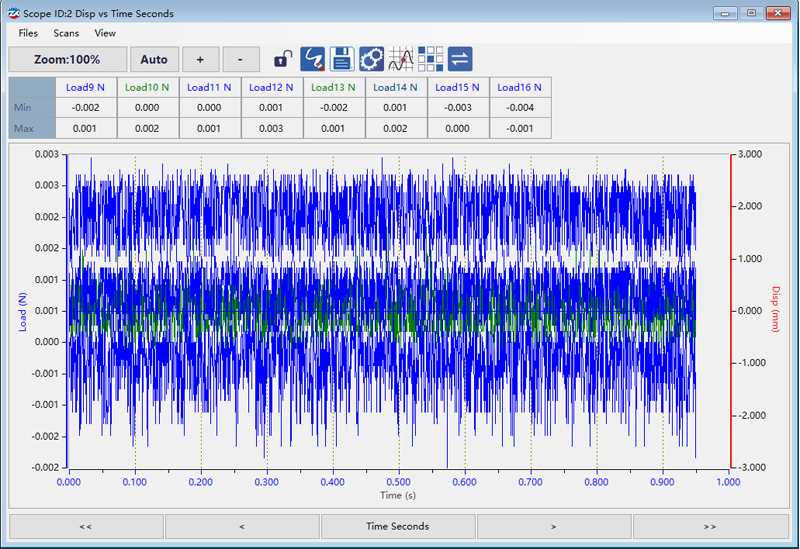Toggle the Load10 N channel header
The image size is (800, 549).
tap(147, 87)
